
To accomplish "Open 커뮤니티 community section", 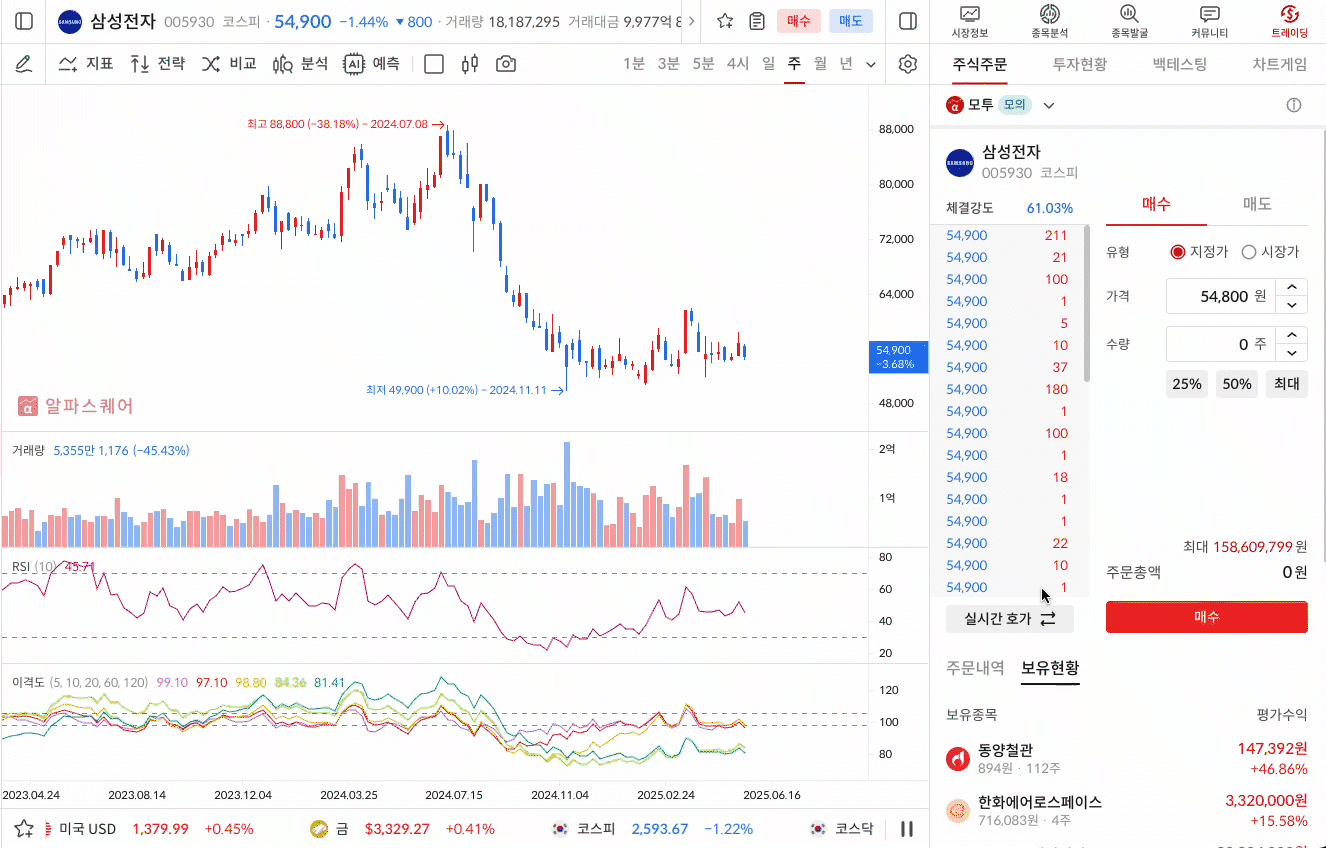I will [1209, 21].
